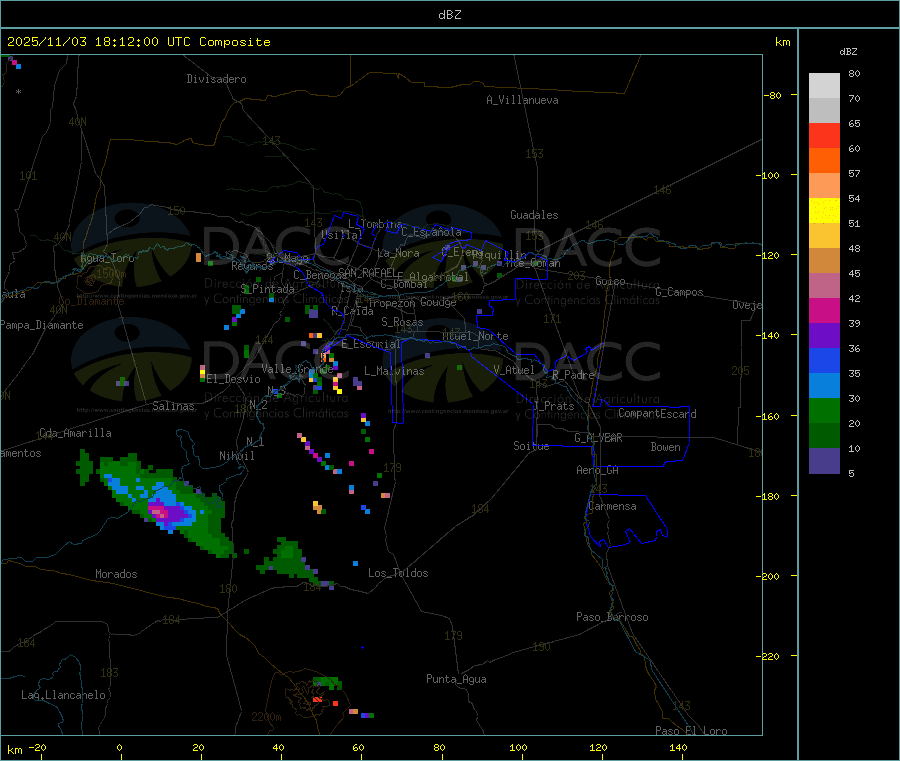Screen dimensions: 900x761
Task: Click the 'Nihuil' label
Action: point(237,456)
